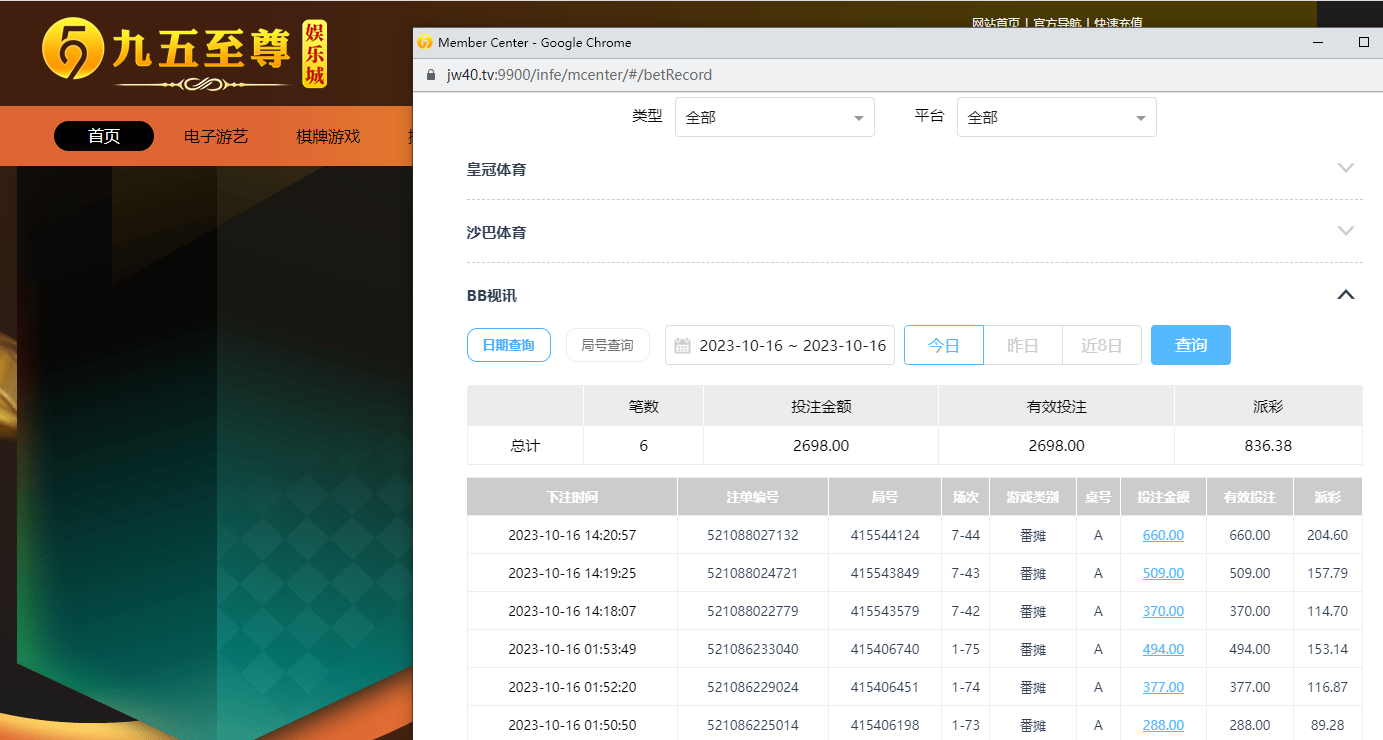Click the 下注时间 column header
The width and height of the screenshot is (1383, 740).
(x=572, y=497)
